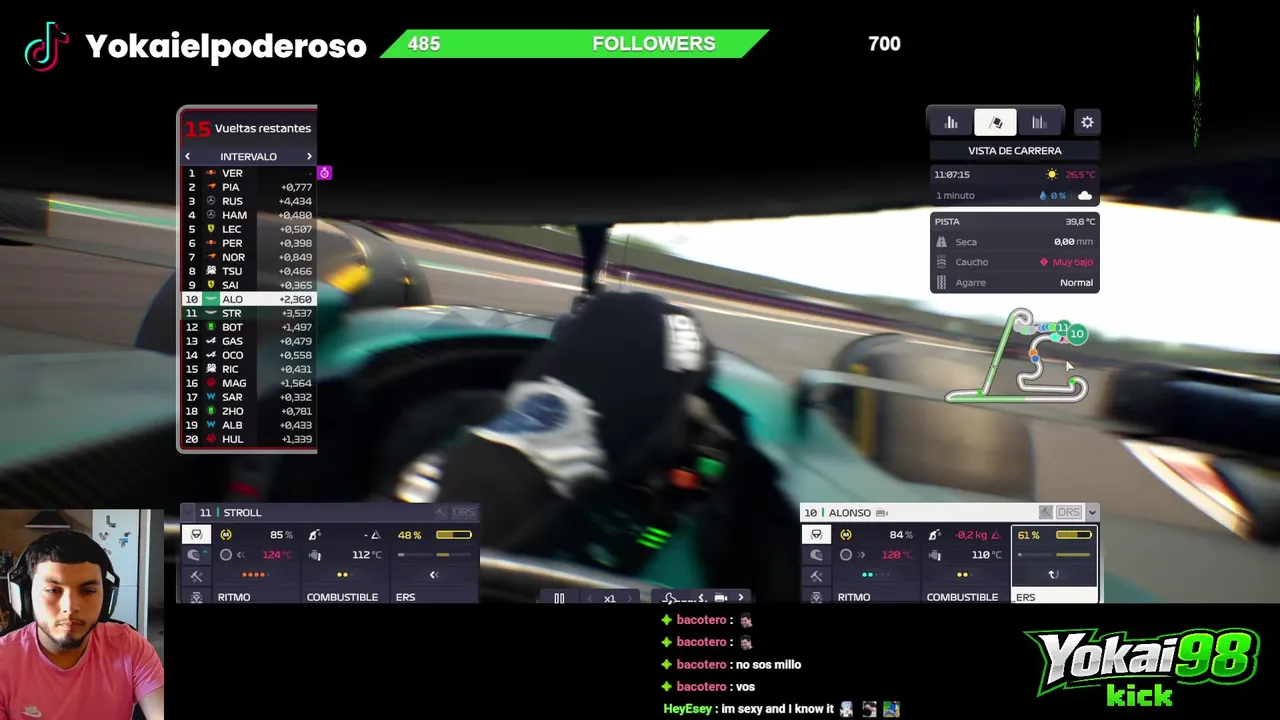The image size is (1280, 720).
Task: Select RUS row in standings
Action: (x=247, y=201)
